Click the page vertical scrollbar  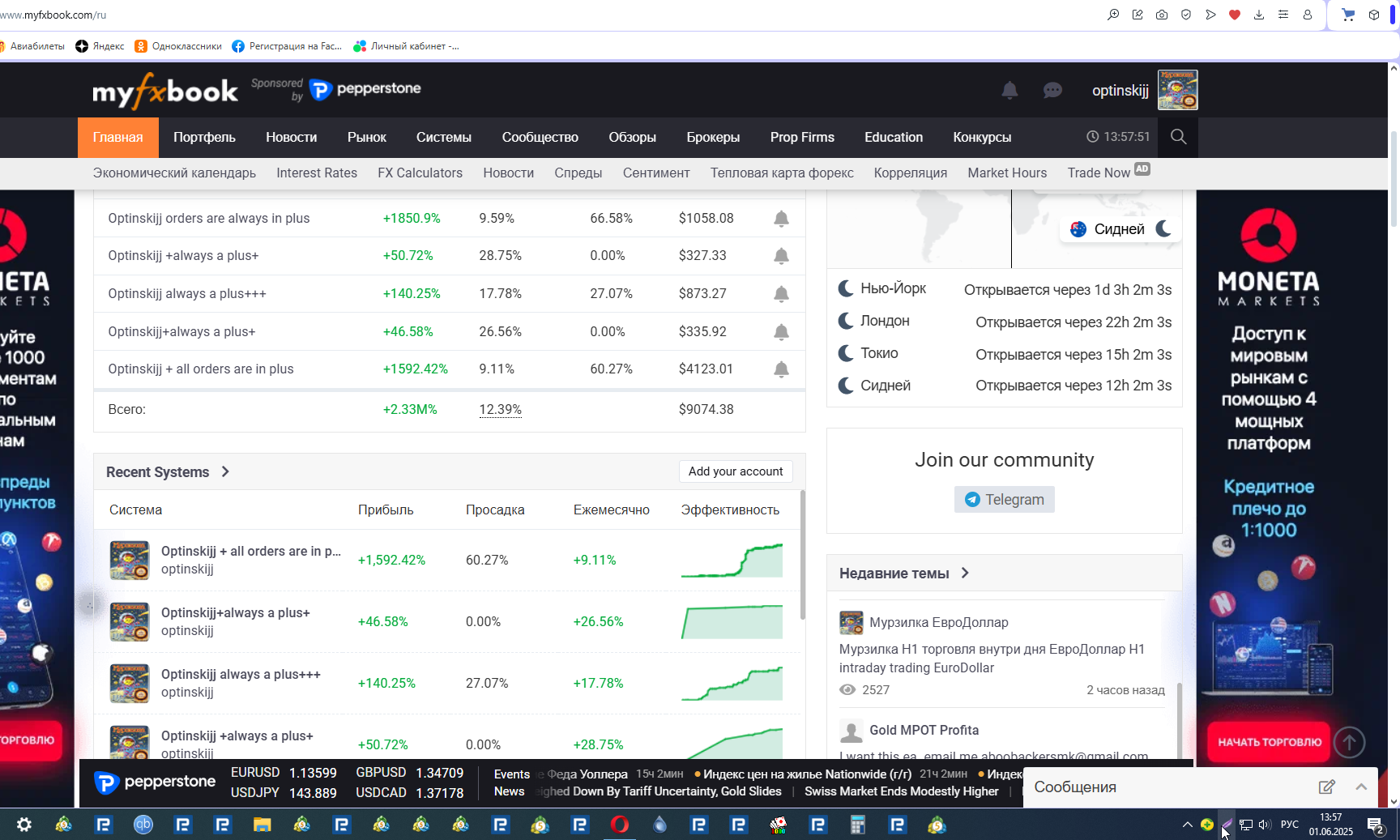click(1394, 178)
